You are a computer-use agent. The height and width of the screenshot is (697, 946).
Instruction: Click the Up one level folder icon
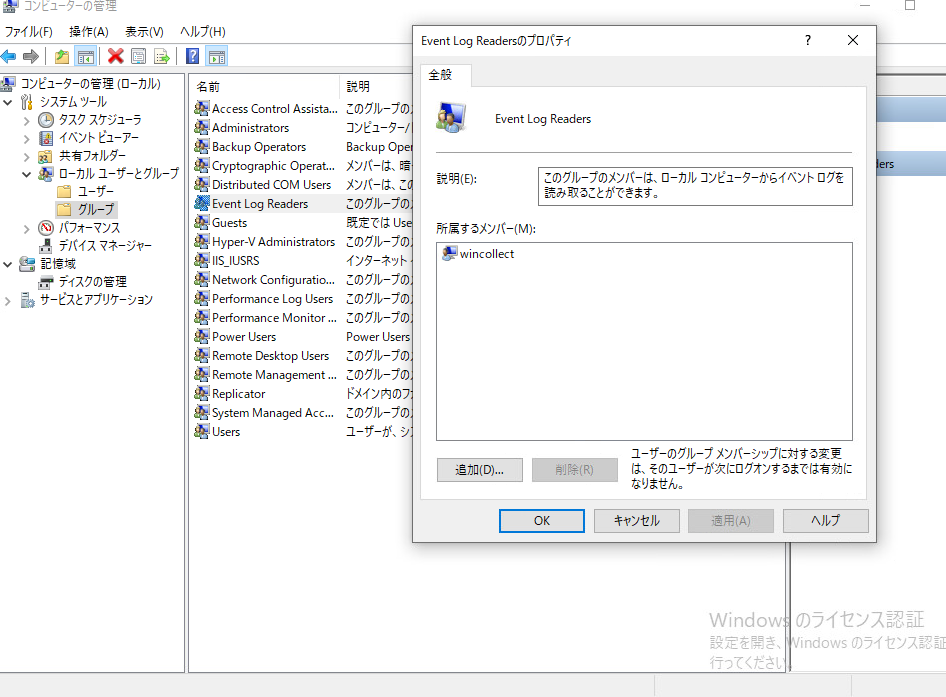(62, 57)
